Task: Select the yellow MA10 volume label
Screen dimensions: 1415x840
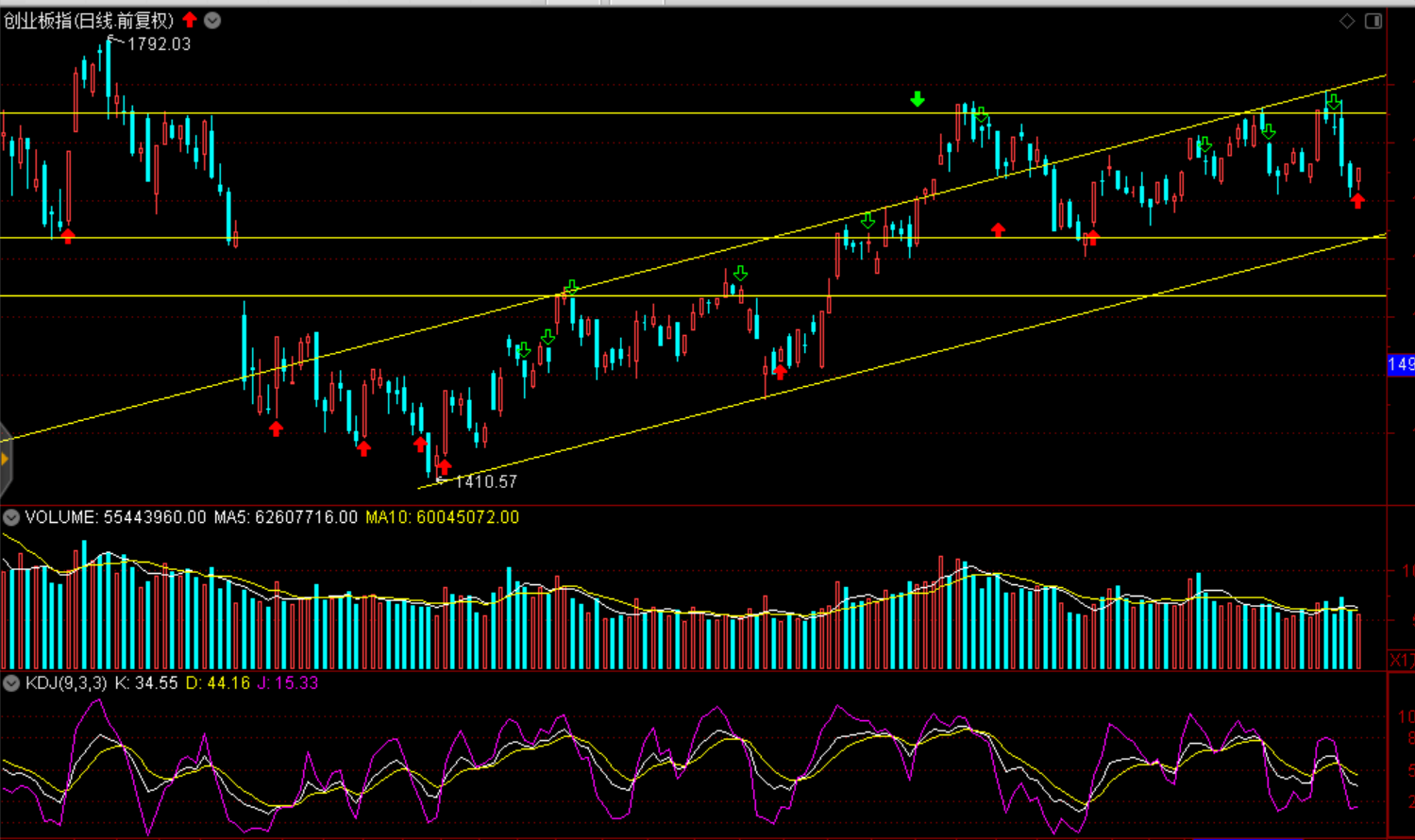Action: click(442, 517)
